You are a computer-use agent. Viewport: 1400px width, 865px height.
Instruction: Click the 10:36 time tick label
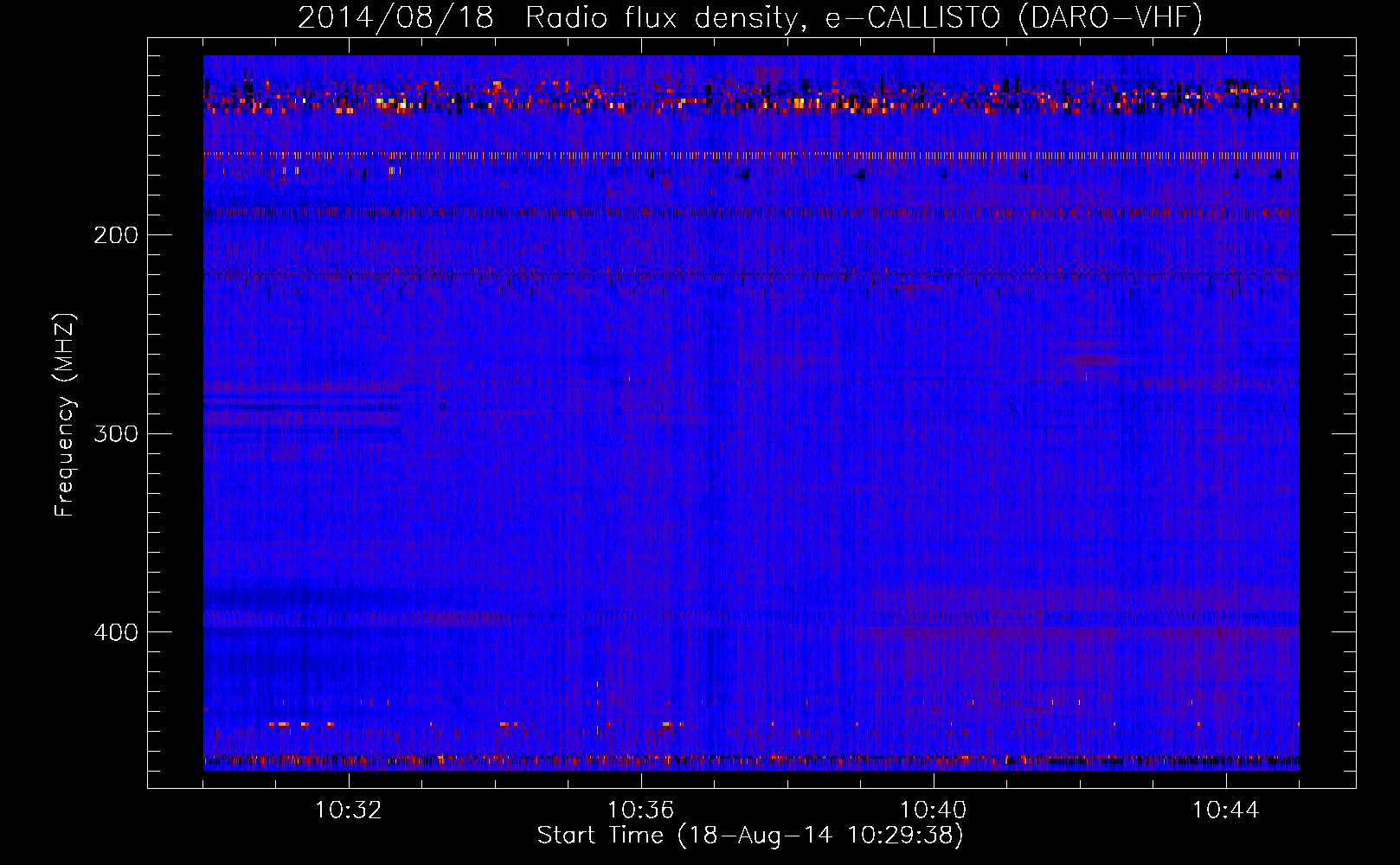(x=641, y=811)
